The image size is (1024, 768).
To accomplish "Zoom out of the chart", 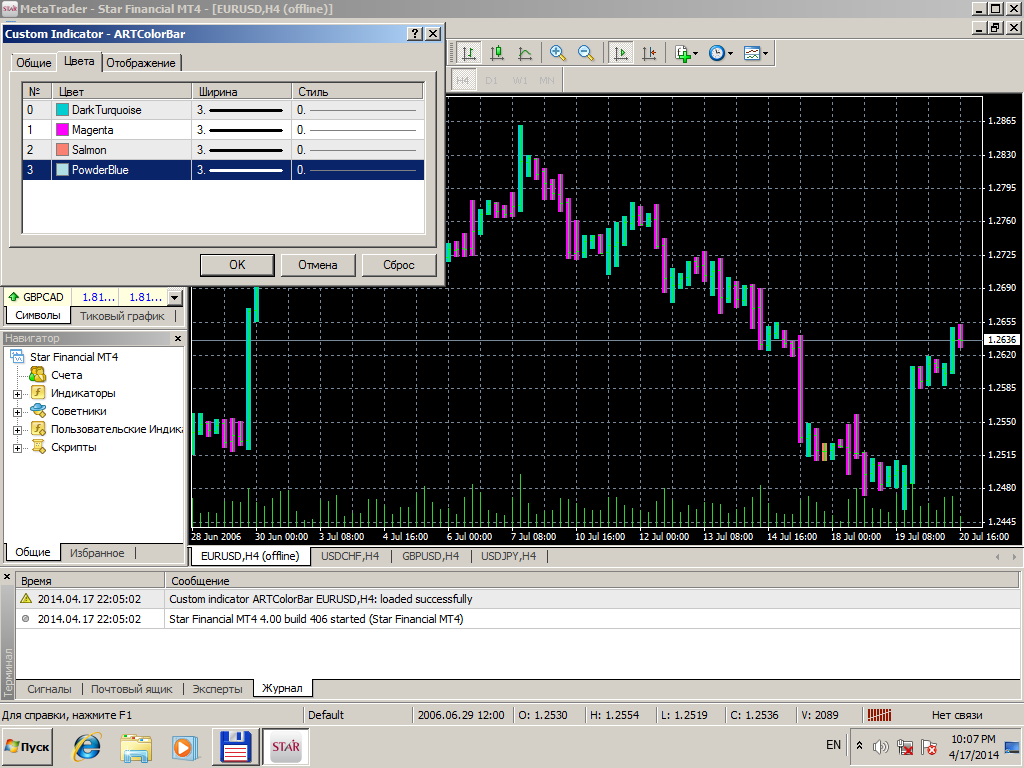I will pos(586,53).
